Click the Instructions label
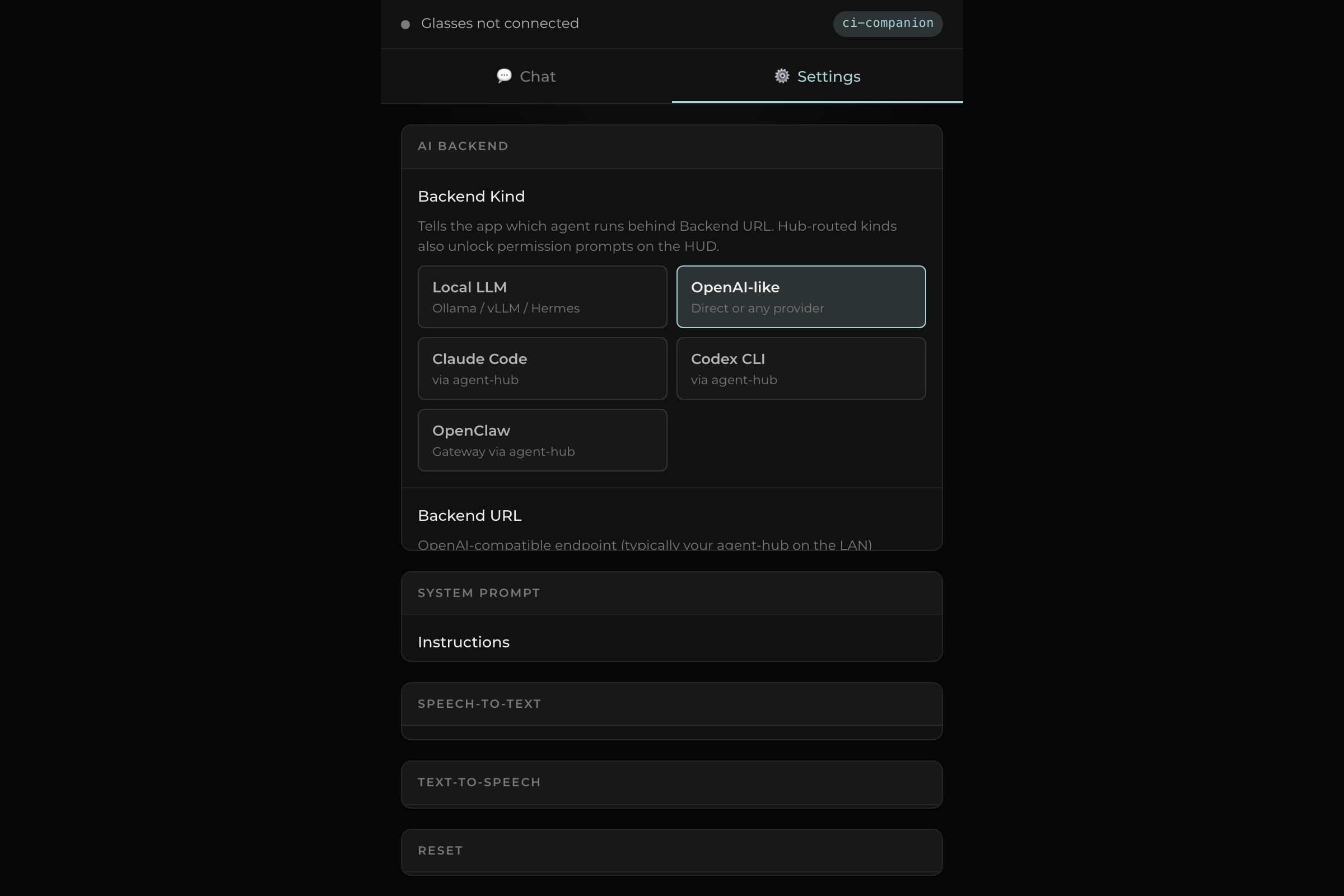This screenshot has width=1344, height=896. pyautogui.click(x=464, y=642)
